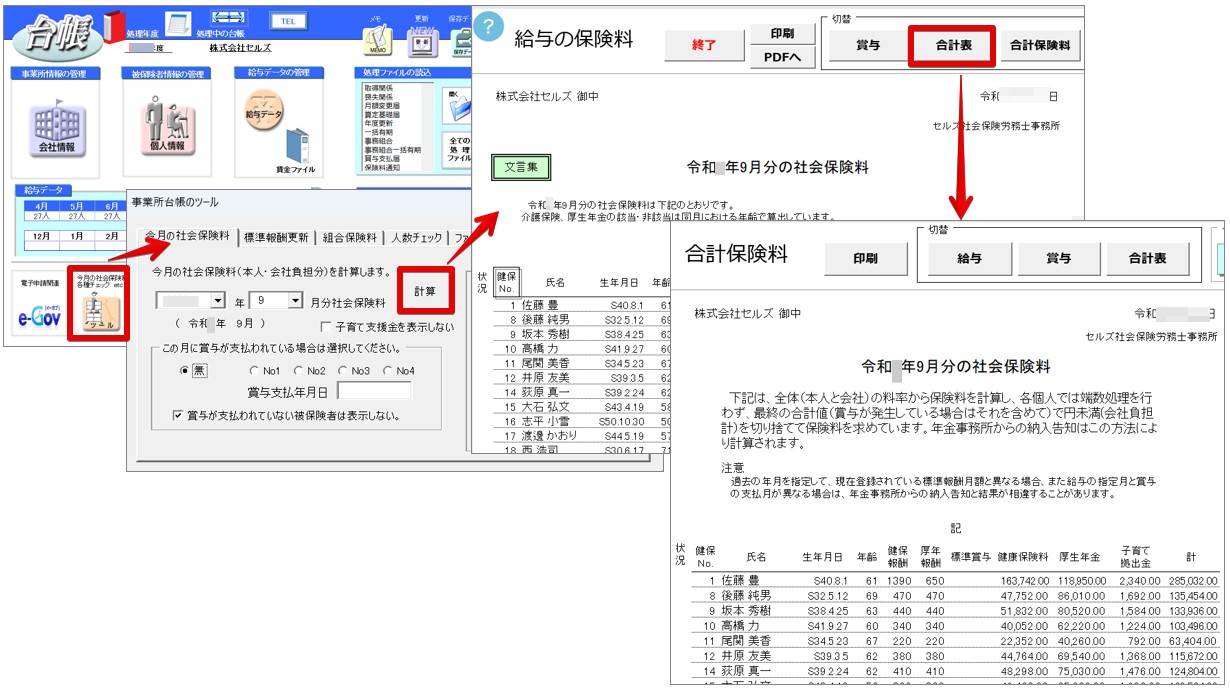Click the MEMO notepad icon

click(377, 39)
